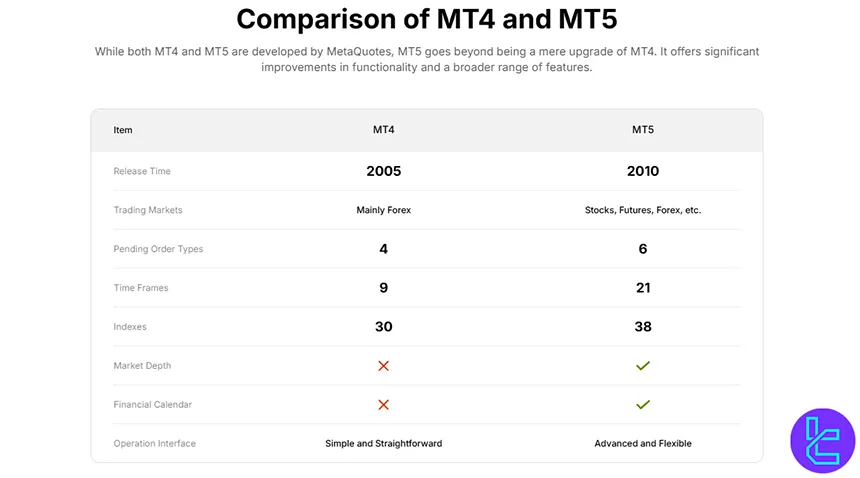Click the Pending Order Types label

coord(158,249)
